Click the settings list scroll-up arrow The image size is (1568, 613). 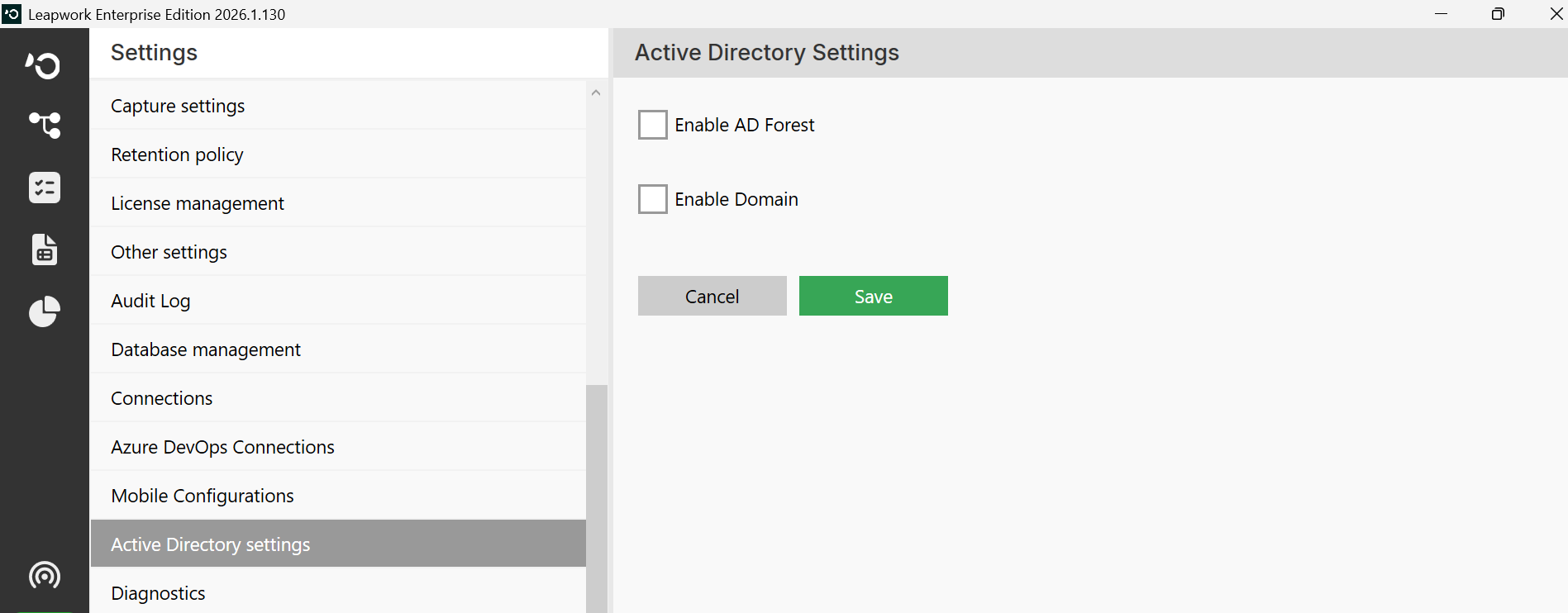click(x=596, y=93)
